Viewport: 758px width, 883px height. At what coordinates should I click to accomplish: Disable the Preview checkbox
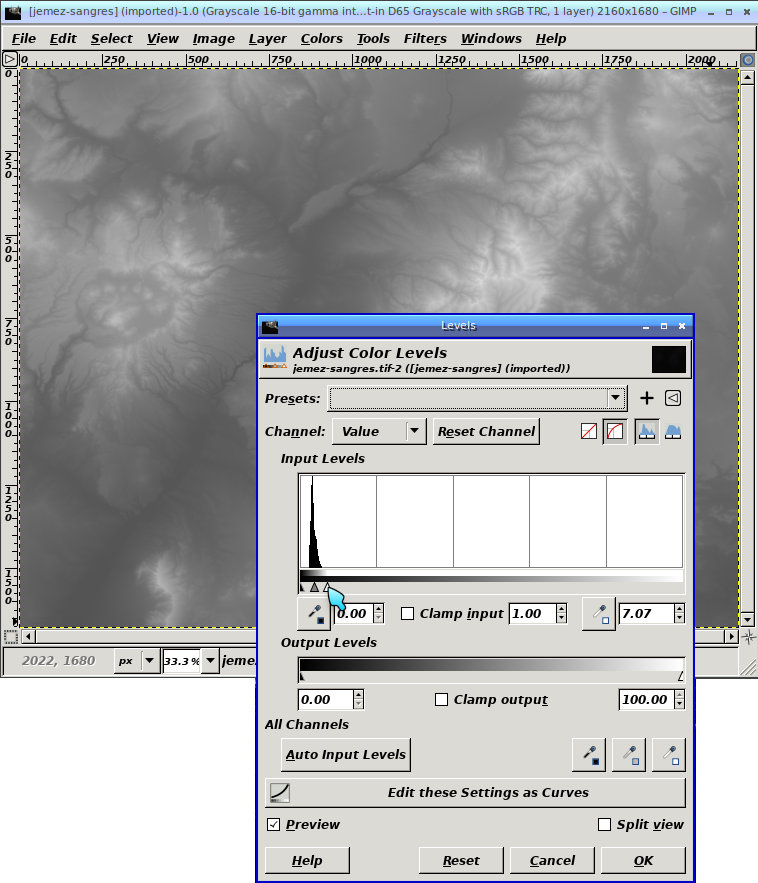[273, 824]
